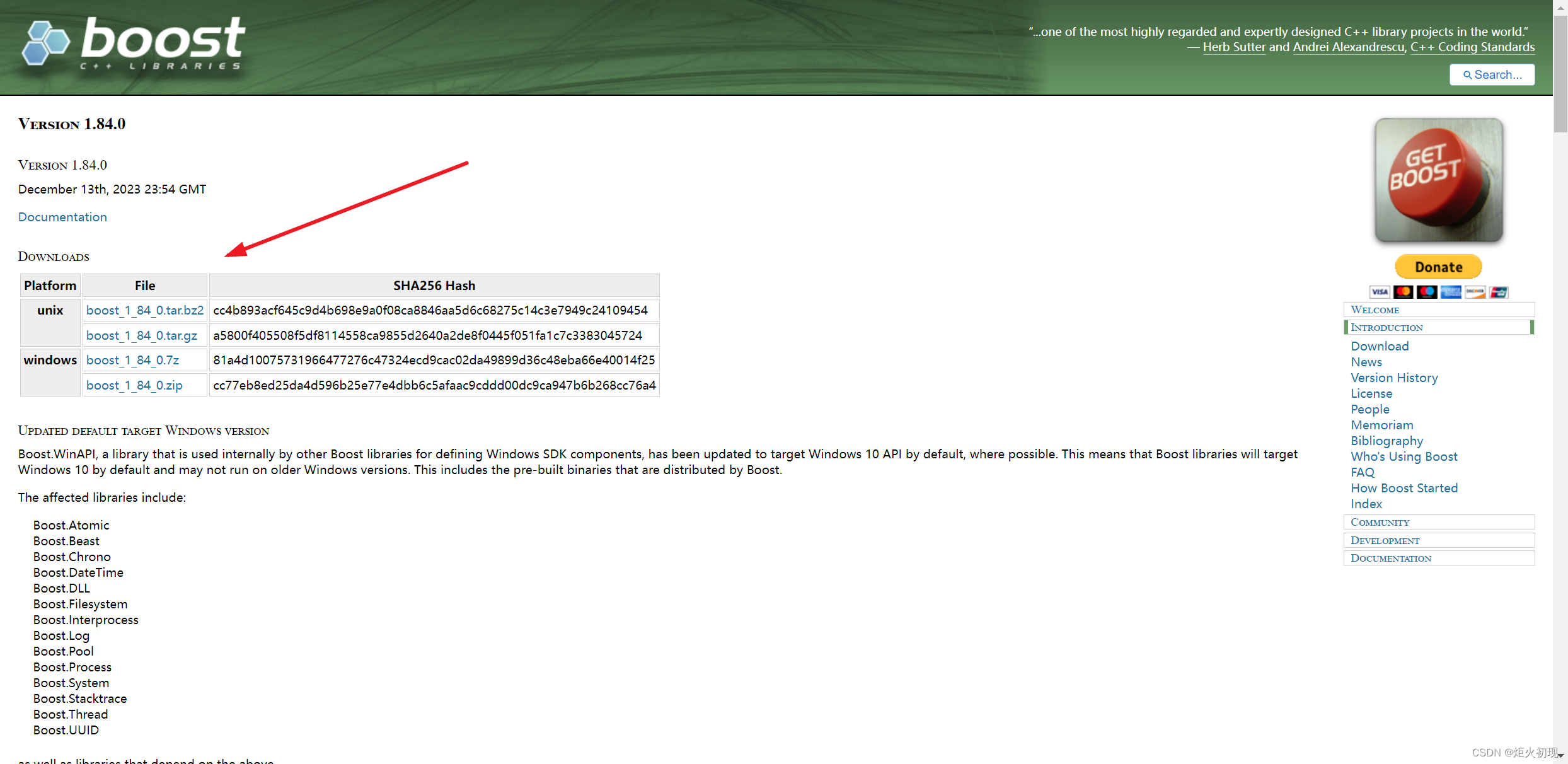Toggle the Who's Using Boost item
The image size is (1568, 764).
point(1403,456)
